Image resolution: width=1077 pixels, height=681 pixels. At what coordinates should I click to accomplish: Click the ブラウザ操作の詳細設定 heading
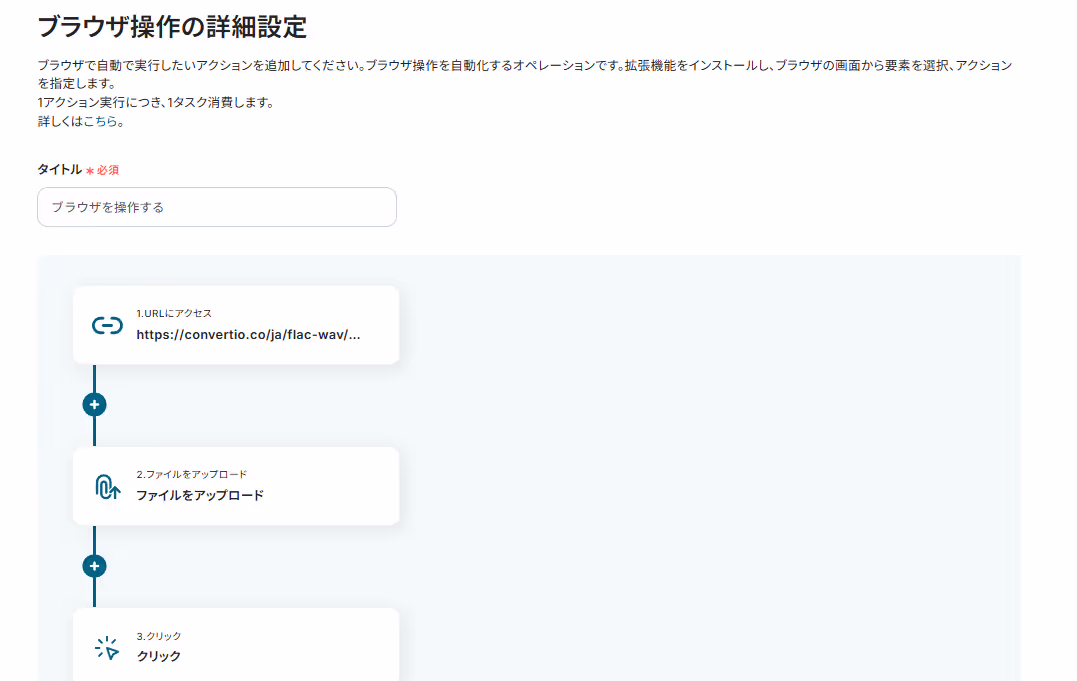(172, 27)
